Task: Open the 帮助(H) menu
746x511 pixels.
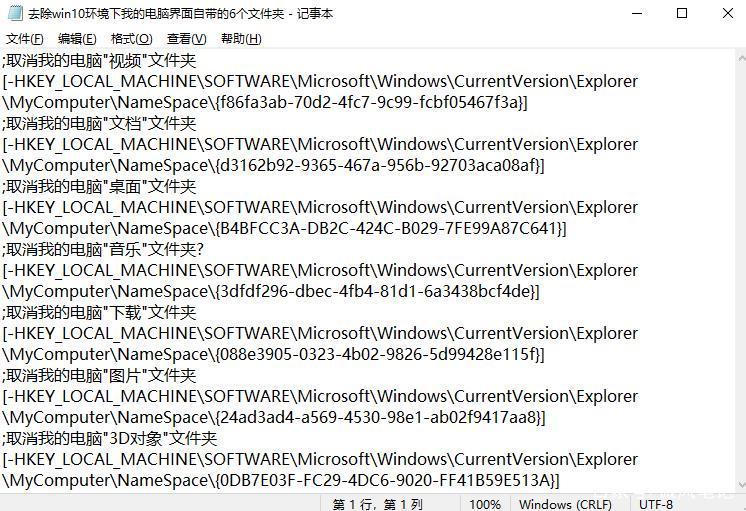Action: tap(241, 39)
